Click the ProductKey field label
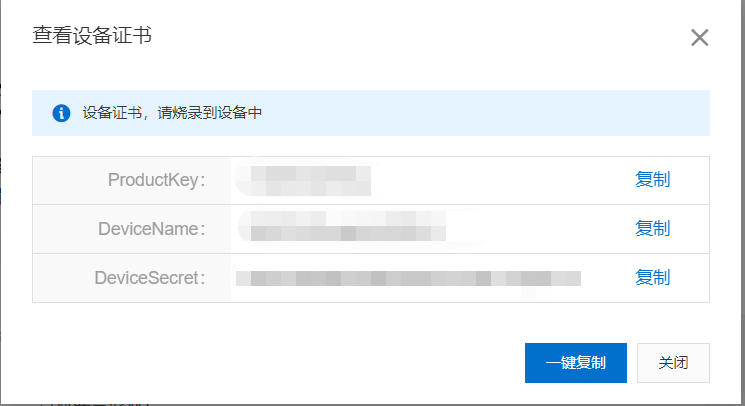The image size is (745, 406). point(156,180)
